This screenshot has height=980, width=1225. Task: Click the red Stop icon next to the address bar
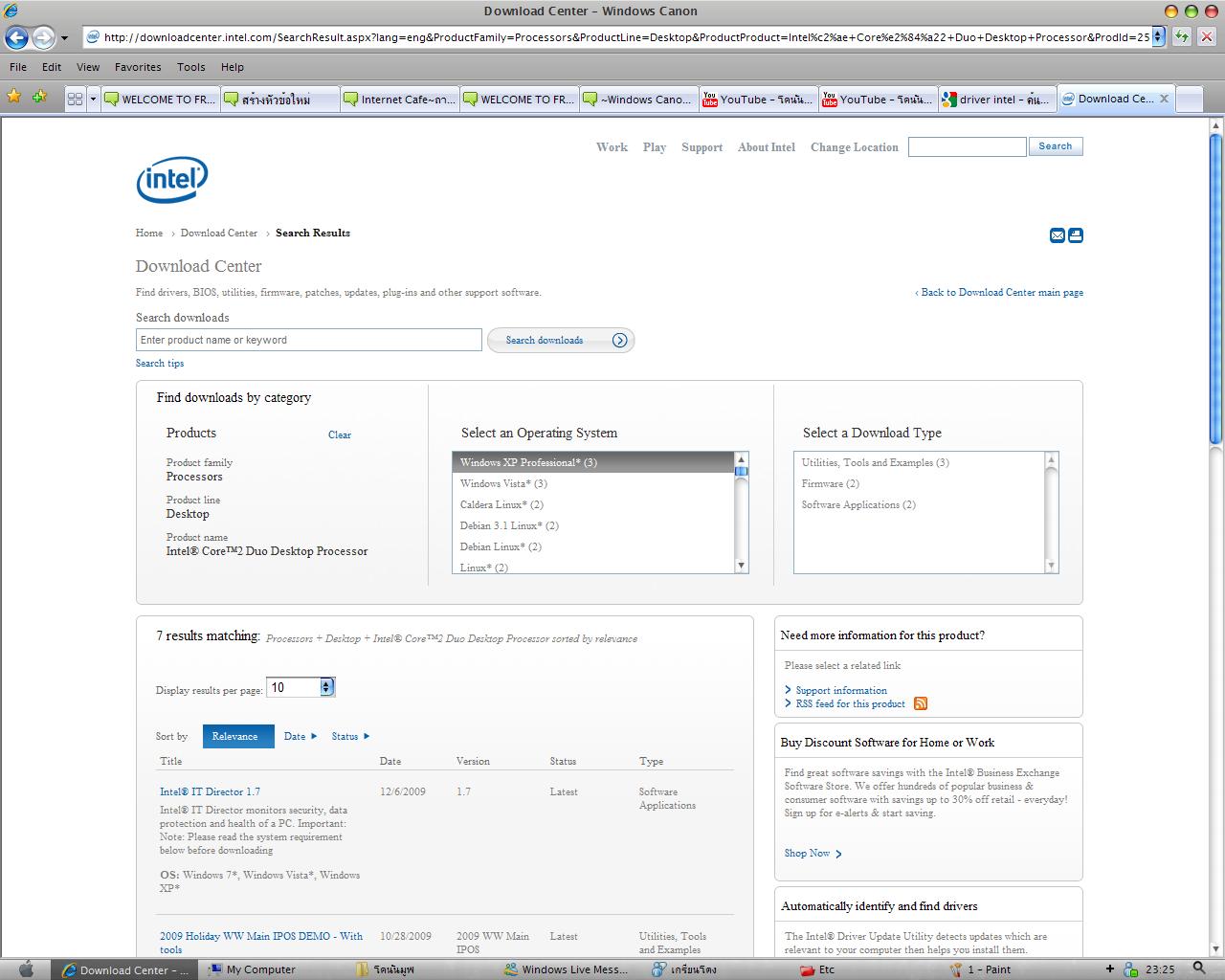[1207, 36]
